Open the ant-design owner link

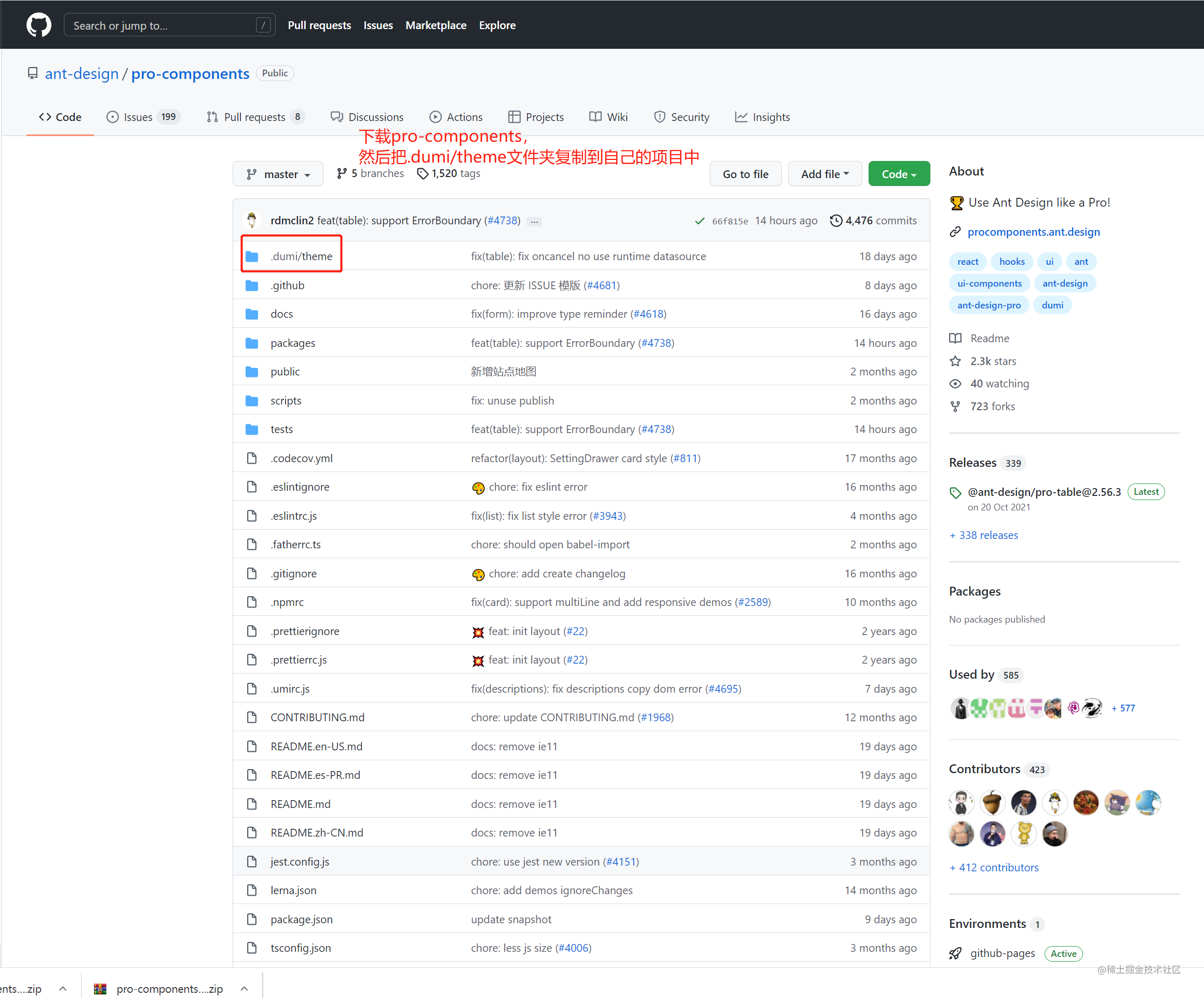(x=82, y=73)
